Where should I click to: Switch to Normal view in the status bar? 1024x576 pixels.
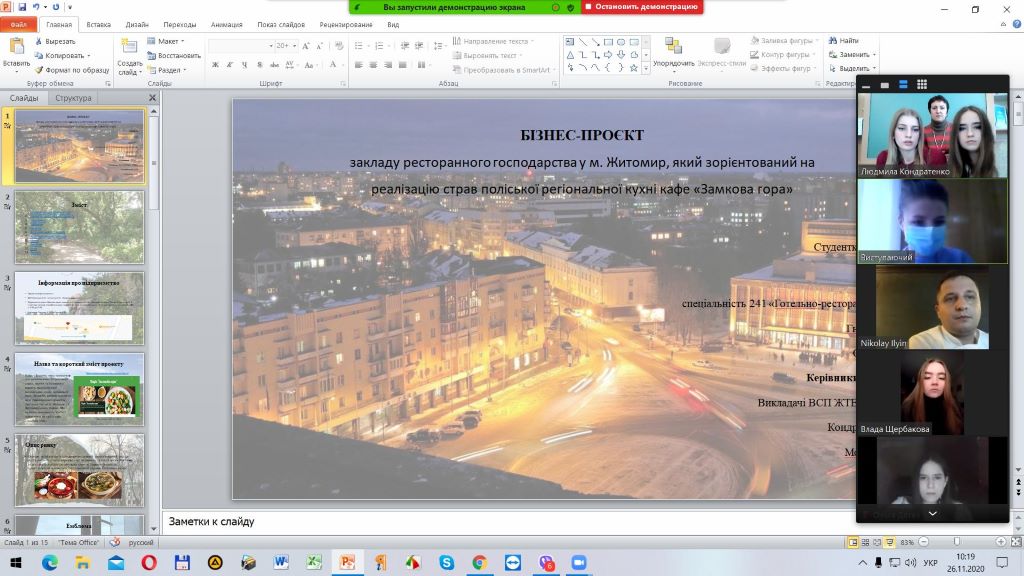853,542
